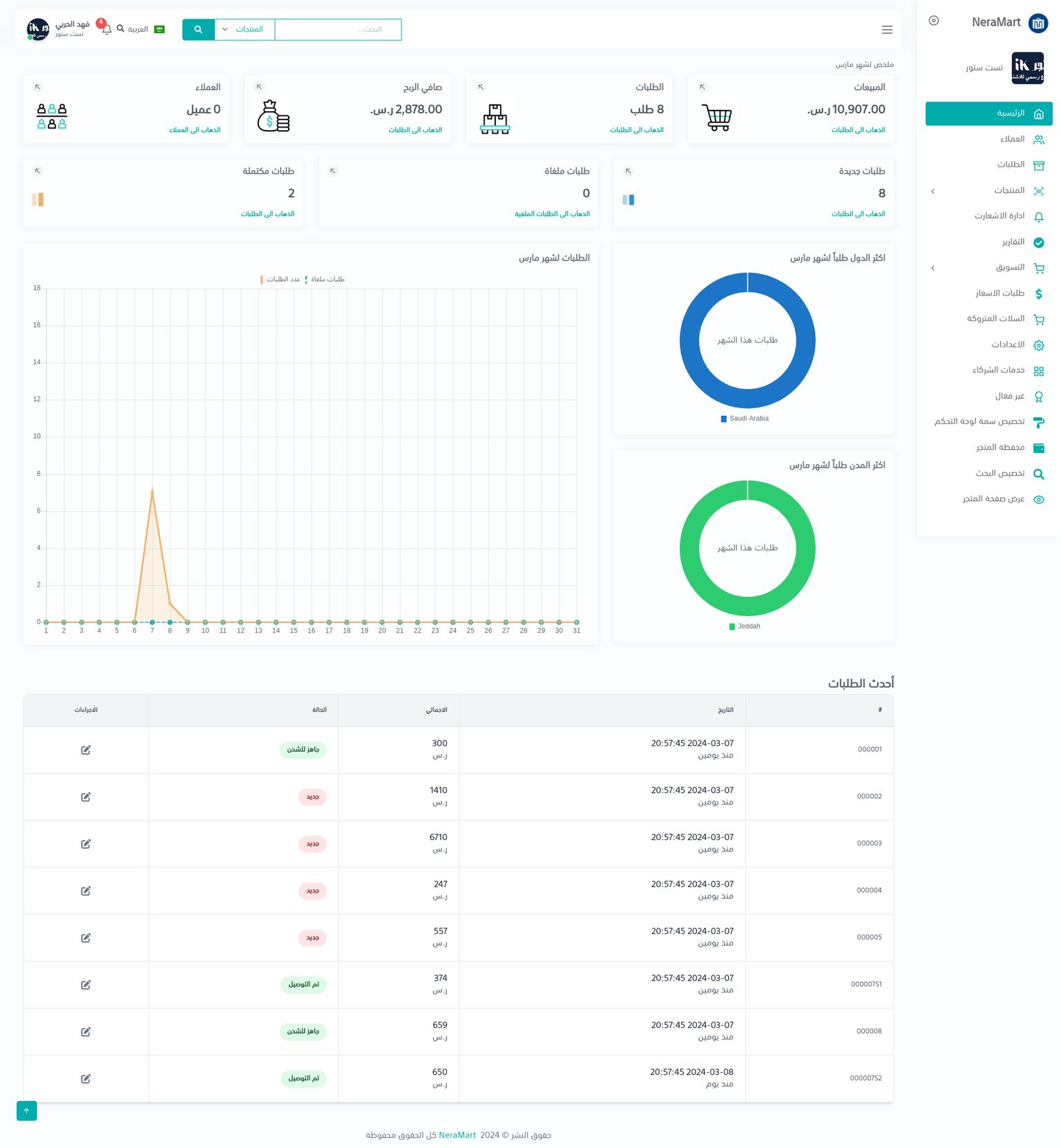The height and width of the screenshot is (1148, 1061).
Task: Select التقارير in the sidebar menu
Action: click(1013, 242)
